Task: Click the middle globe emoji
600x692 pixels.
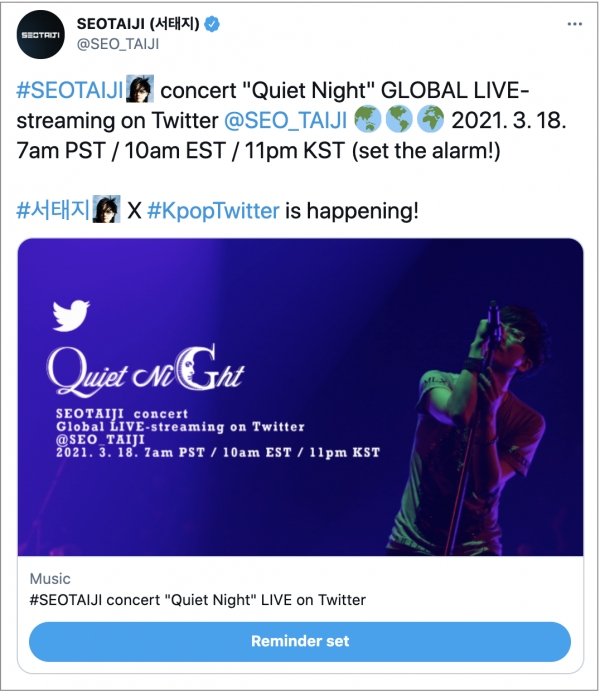Action: coord(399,119)
